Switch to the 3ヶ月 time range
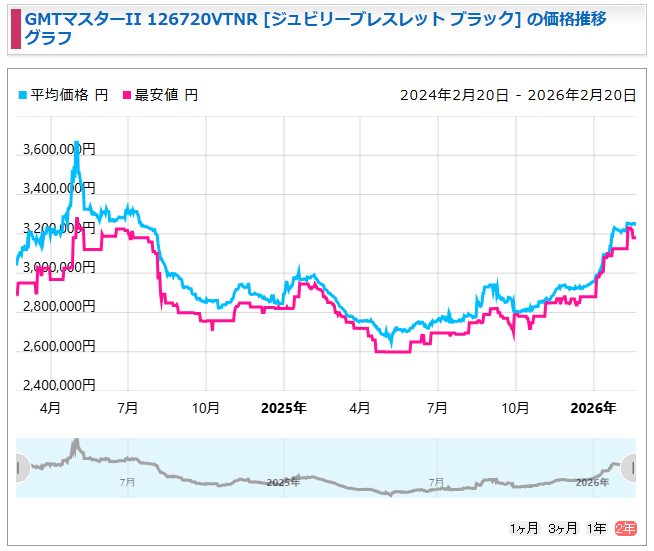This screenshot has height=551, width=654. click(x=562, y=528)
